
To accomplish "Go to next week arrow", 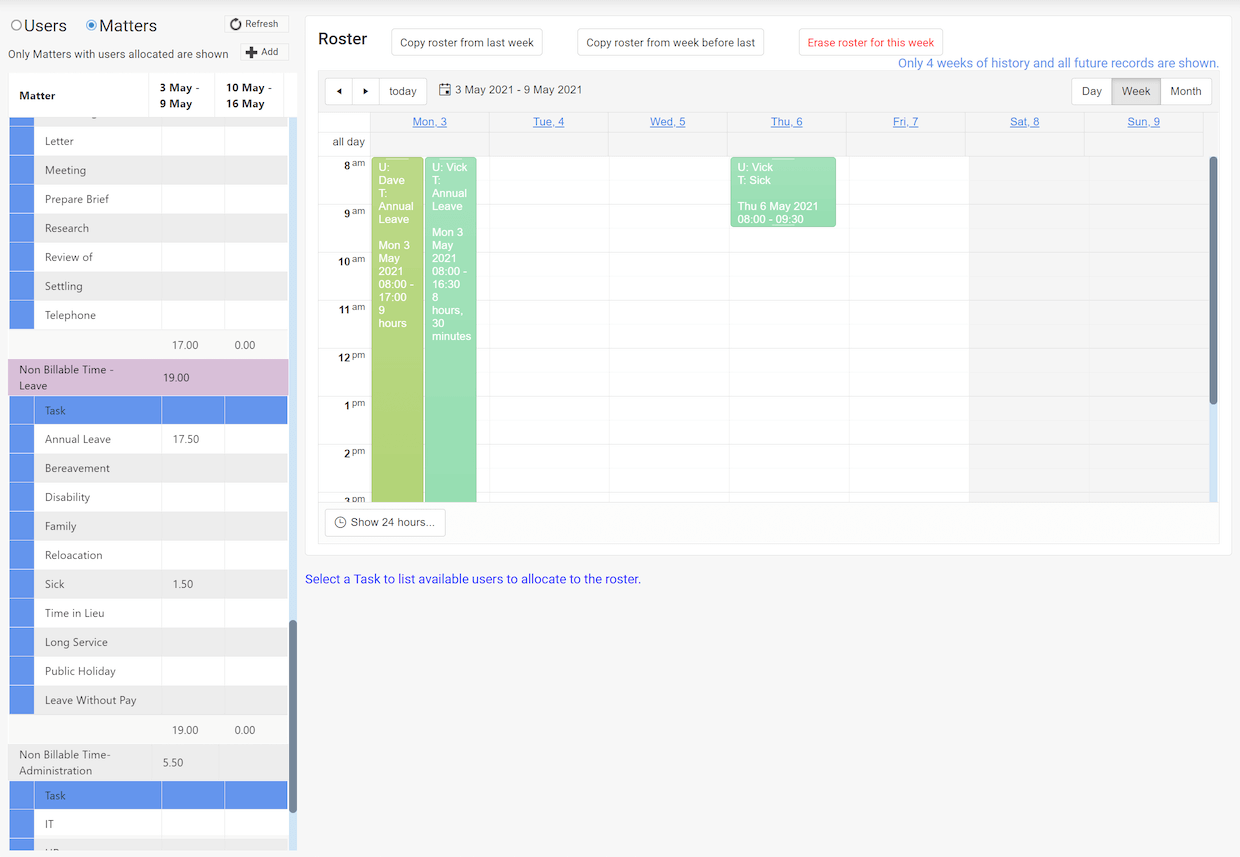I will (366, 91).
